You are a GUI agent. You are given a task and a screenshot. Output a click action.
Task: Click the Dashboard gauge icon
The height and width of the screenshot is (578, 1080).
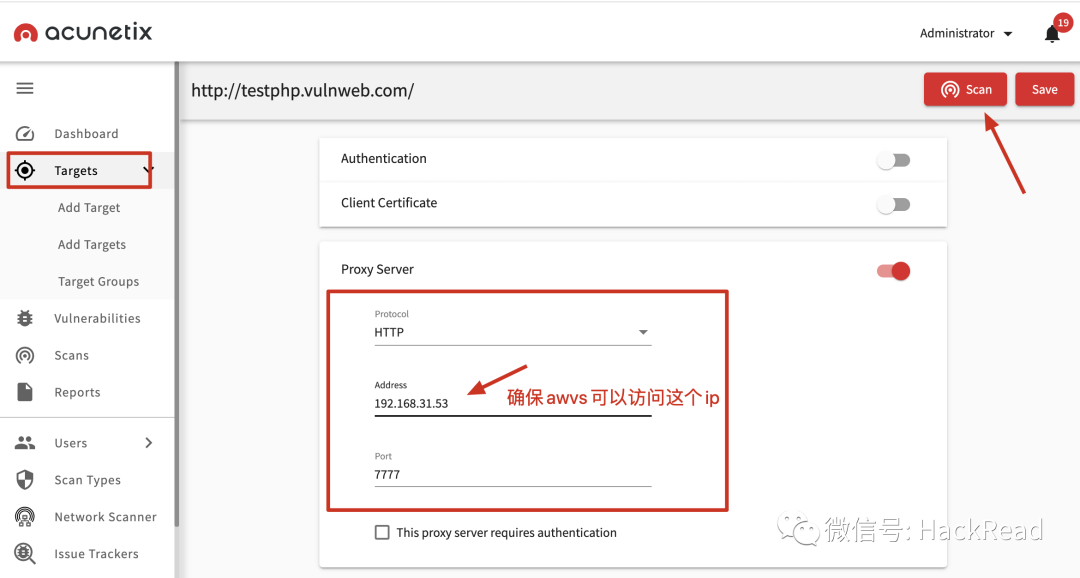click(25, 134)
